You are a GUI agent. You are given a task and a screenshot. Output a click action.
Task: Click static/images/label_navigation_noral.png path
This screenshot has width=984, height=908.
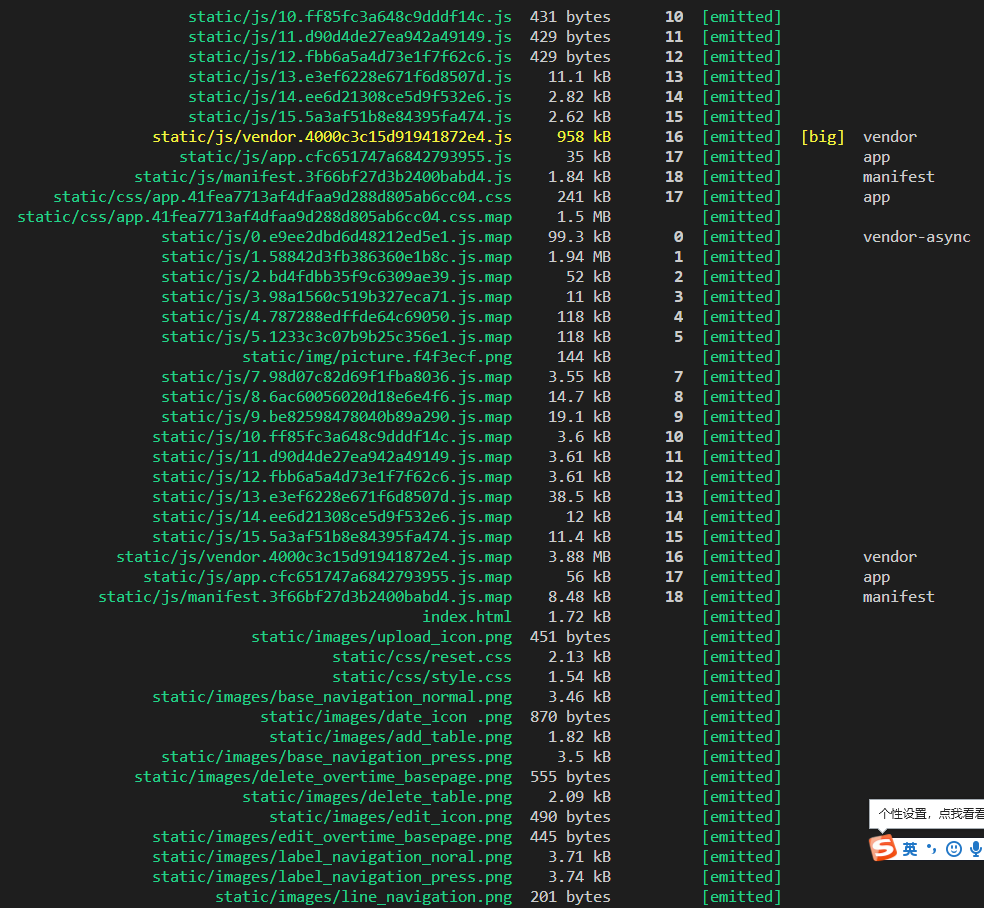click(332, 857)
